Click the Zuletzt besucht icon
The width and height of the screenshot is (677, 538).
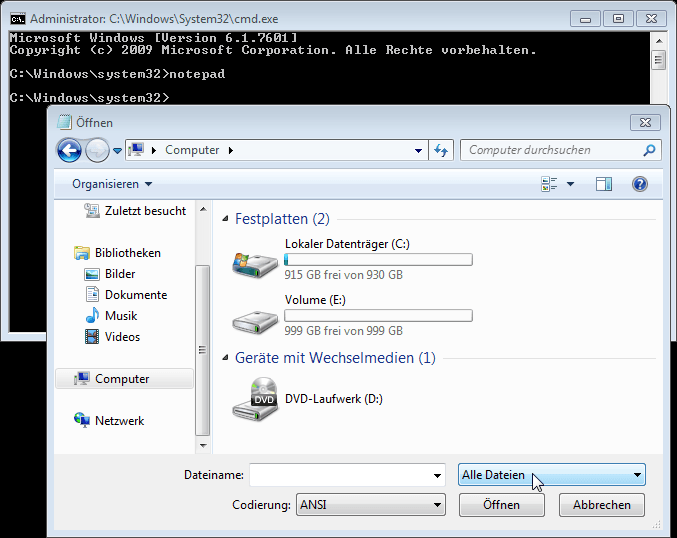click(92, 211)
